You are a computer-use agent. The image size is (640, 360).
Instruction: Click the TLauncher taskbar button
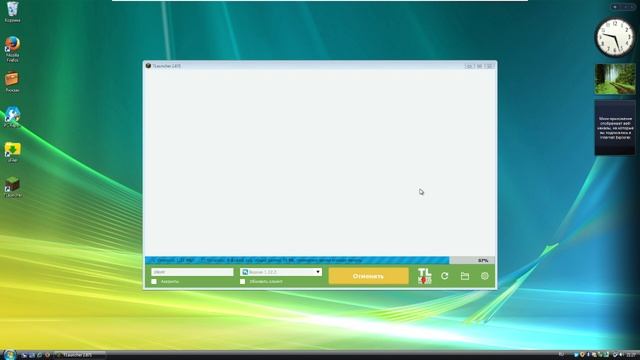(x=80, y=355)
